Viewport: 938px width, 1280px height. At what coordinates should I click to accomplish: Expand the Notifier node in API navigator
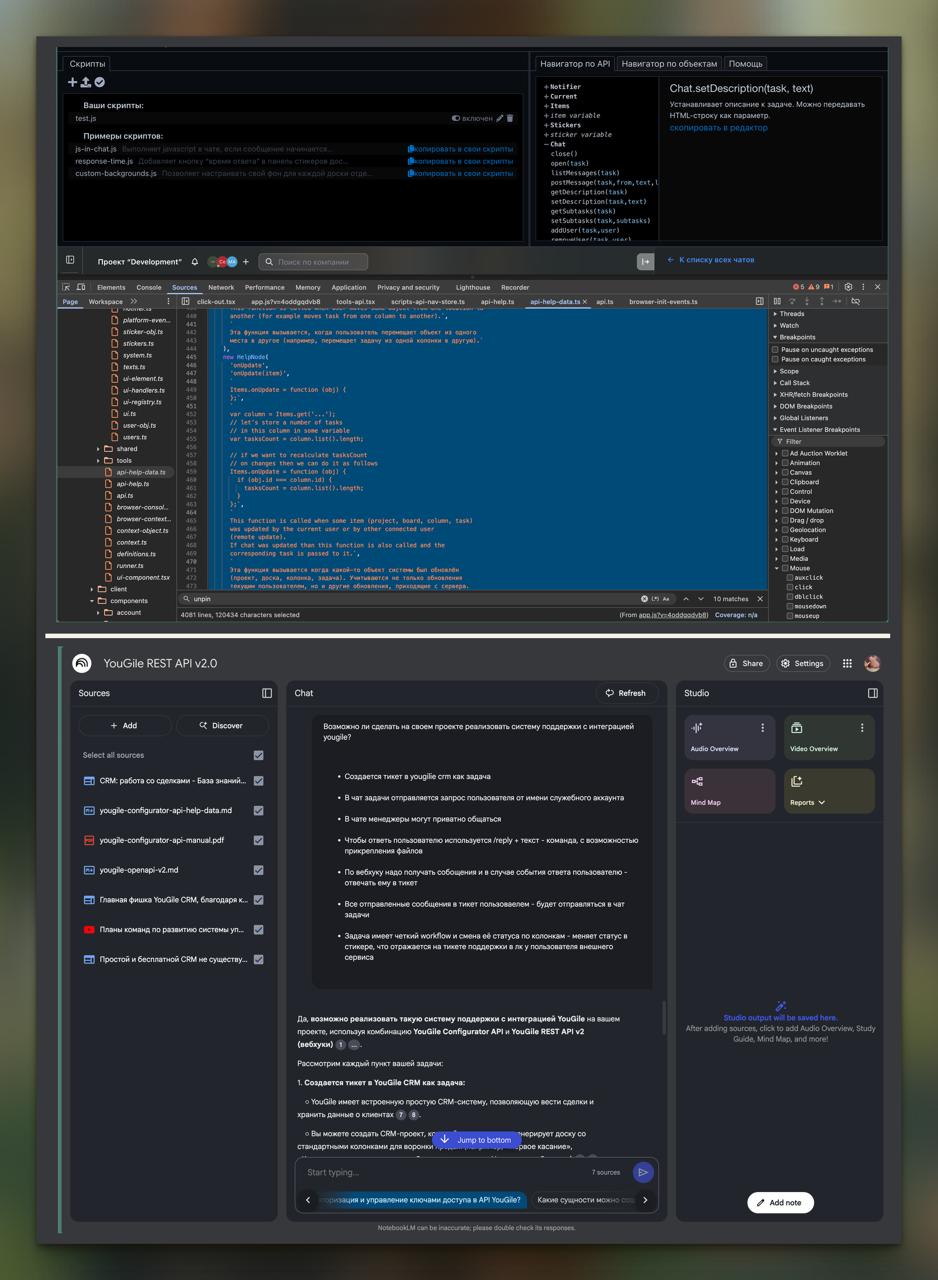point(547,87)
